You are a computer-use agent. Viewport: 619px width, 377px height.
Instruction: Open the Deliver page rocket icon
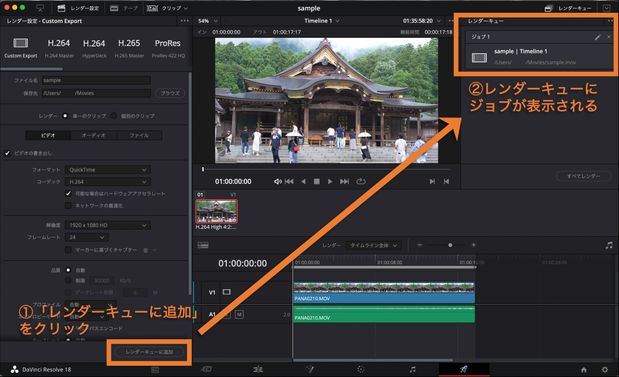tap(464, 369)
